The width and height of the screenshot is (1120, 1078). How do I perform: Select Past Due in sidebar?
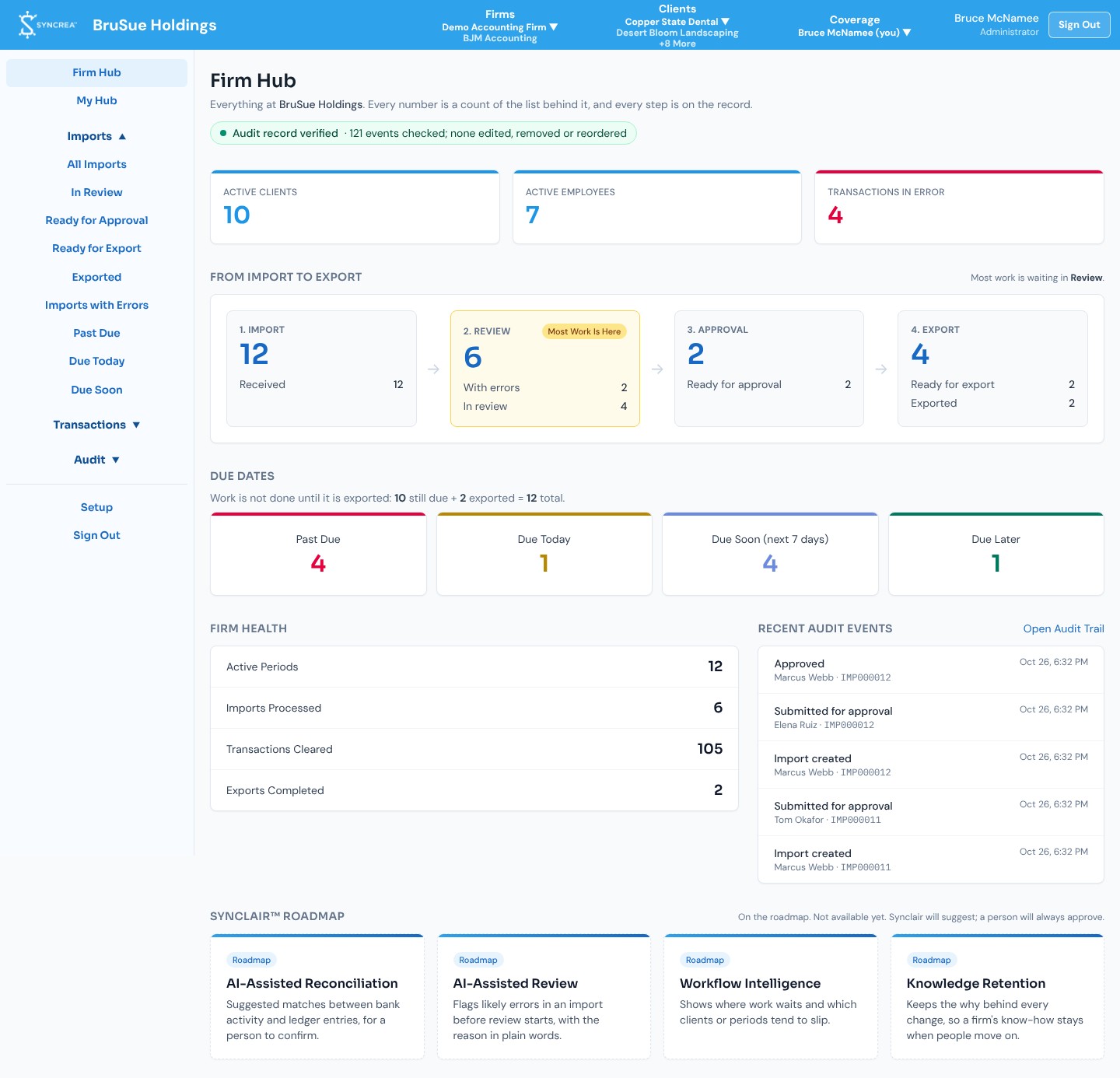pos(96,333)
